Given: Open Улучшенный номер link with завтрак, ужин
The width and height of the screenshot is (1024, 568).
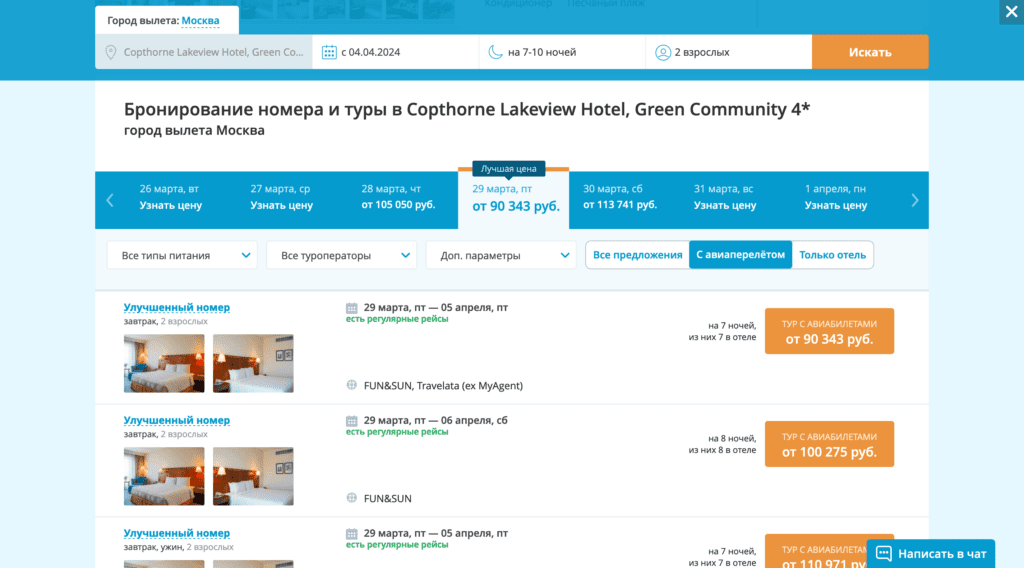Looking at the screenshot, I should click(177, 533).
